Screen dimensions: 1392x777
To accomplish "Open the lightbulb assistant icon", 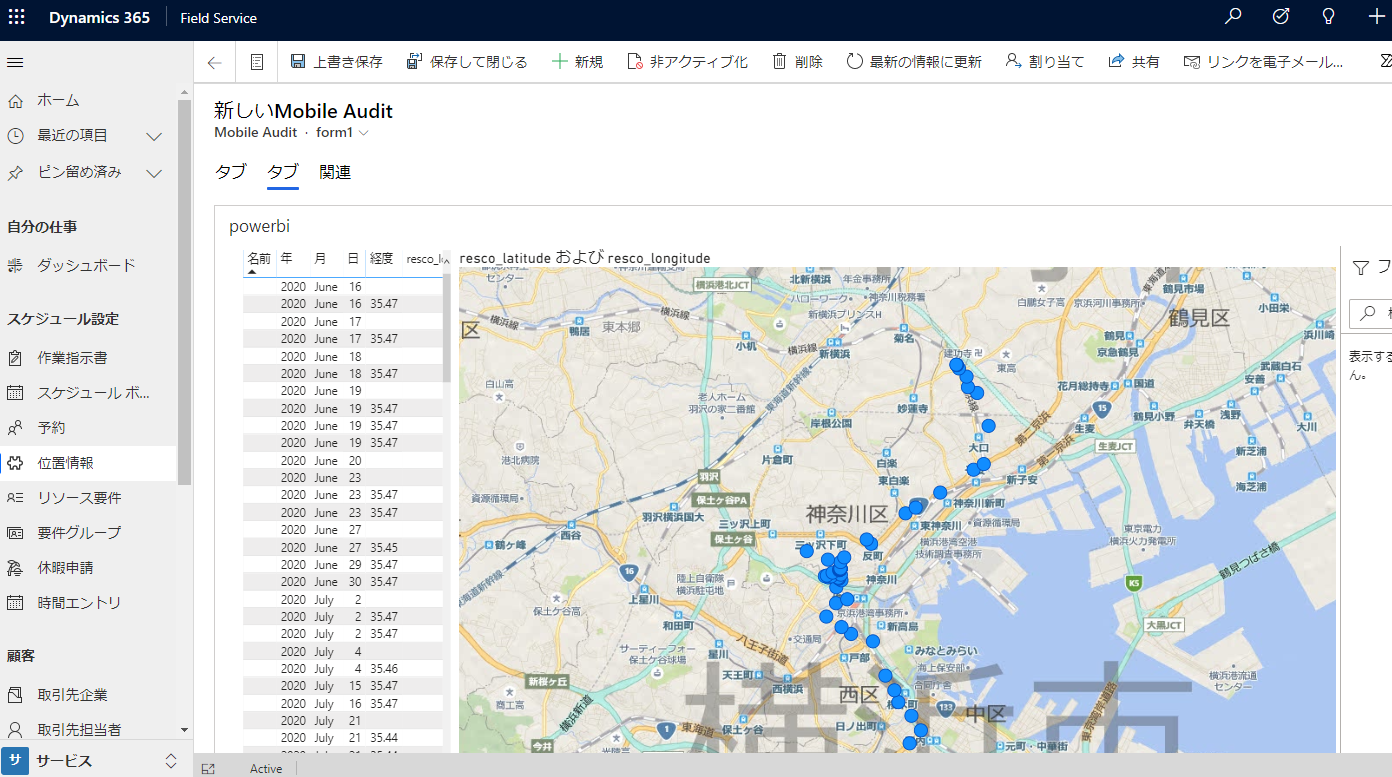I will (x=1328, y=17).
